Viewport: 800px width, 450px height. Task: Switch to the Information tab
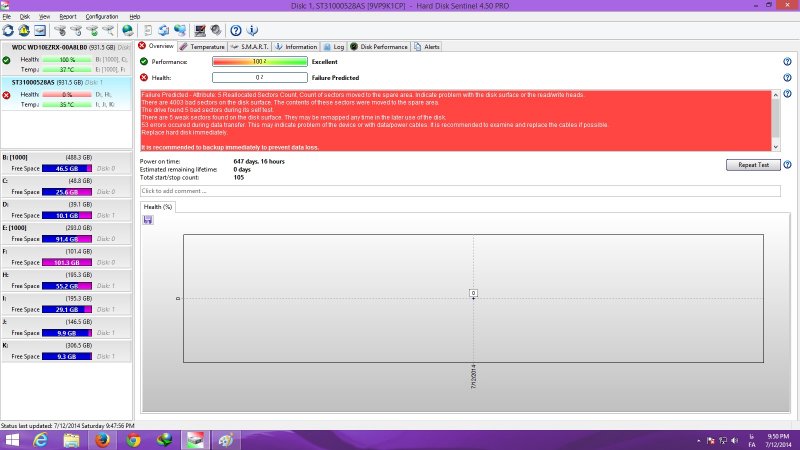click(296, 46)
